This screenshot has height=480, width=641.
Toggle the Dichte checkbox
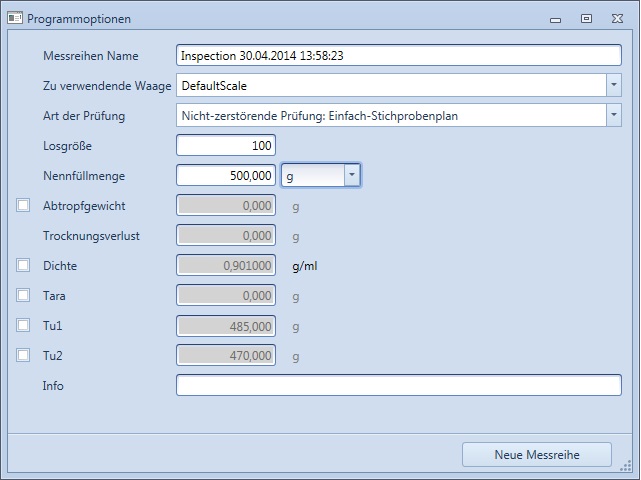coord(23,266)
